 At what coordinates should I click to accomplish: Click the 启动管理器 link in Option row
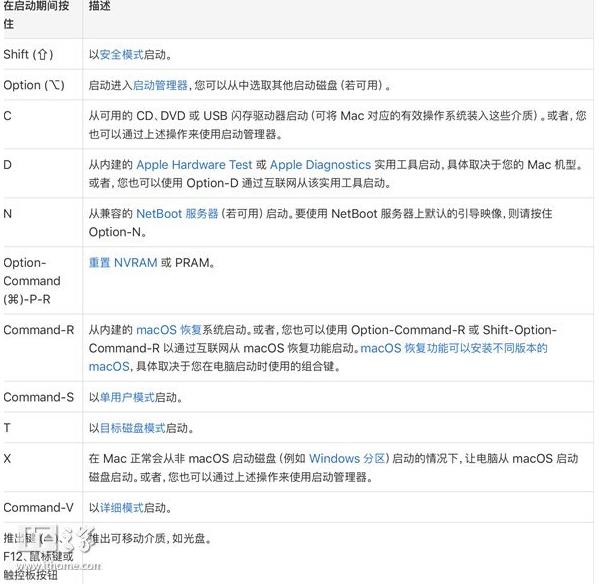(160, 86)
